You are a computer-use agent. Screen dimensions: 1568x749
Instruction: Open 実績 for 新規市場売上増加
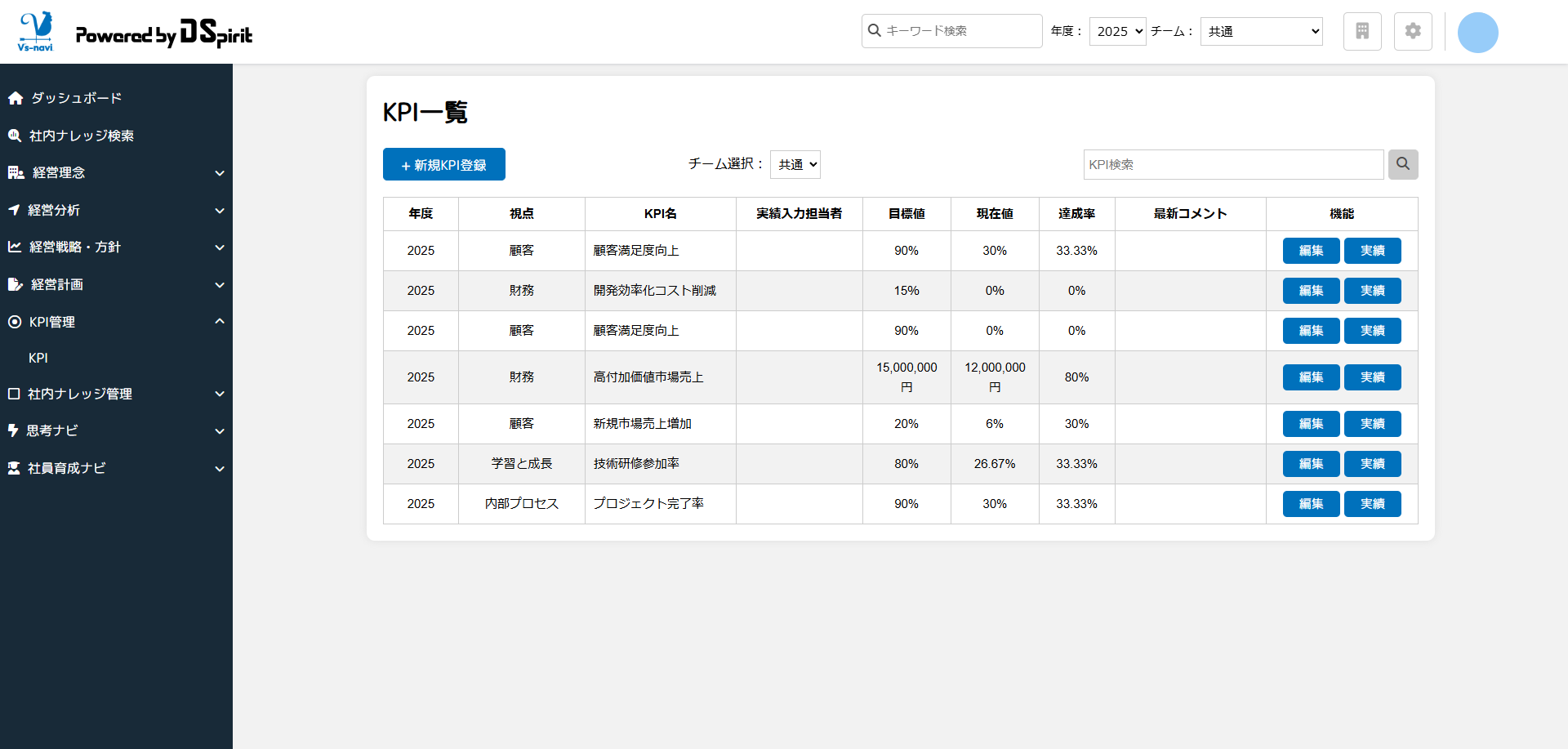tap(1373, 424)
